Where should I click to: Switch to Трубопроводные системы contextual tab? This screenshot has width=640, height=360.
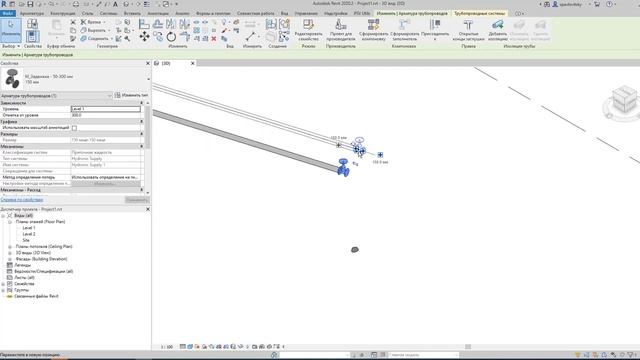[480, 13]
